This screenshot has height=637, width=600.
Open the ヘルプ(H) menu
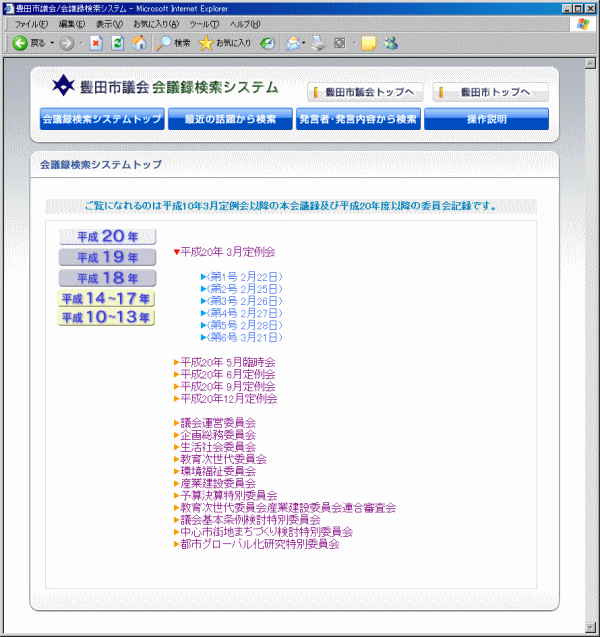tap(245, 24)
